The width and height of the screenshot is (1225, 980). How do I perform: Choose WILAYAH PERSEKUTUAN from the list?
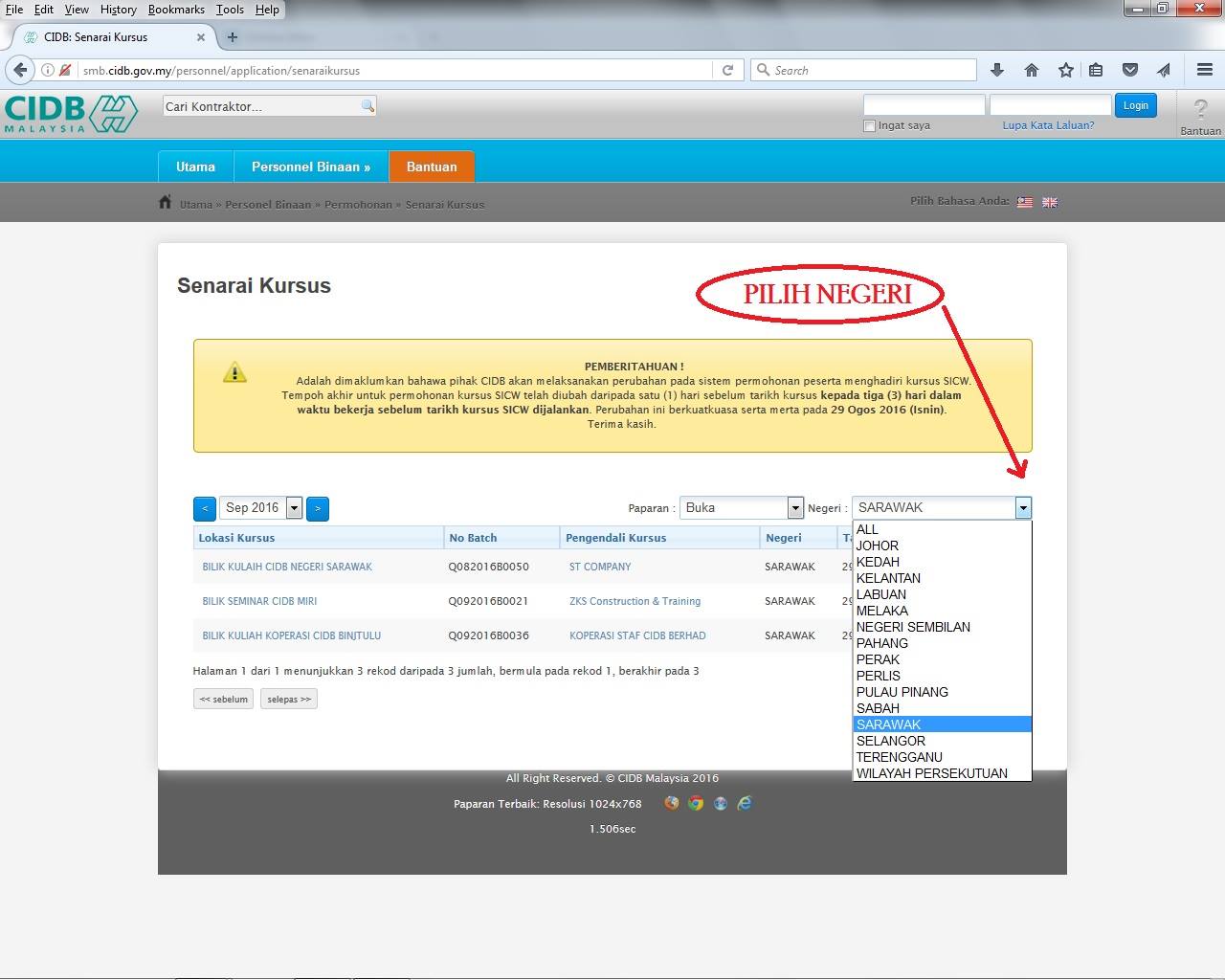942,773
